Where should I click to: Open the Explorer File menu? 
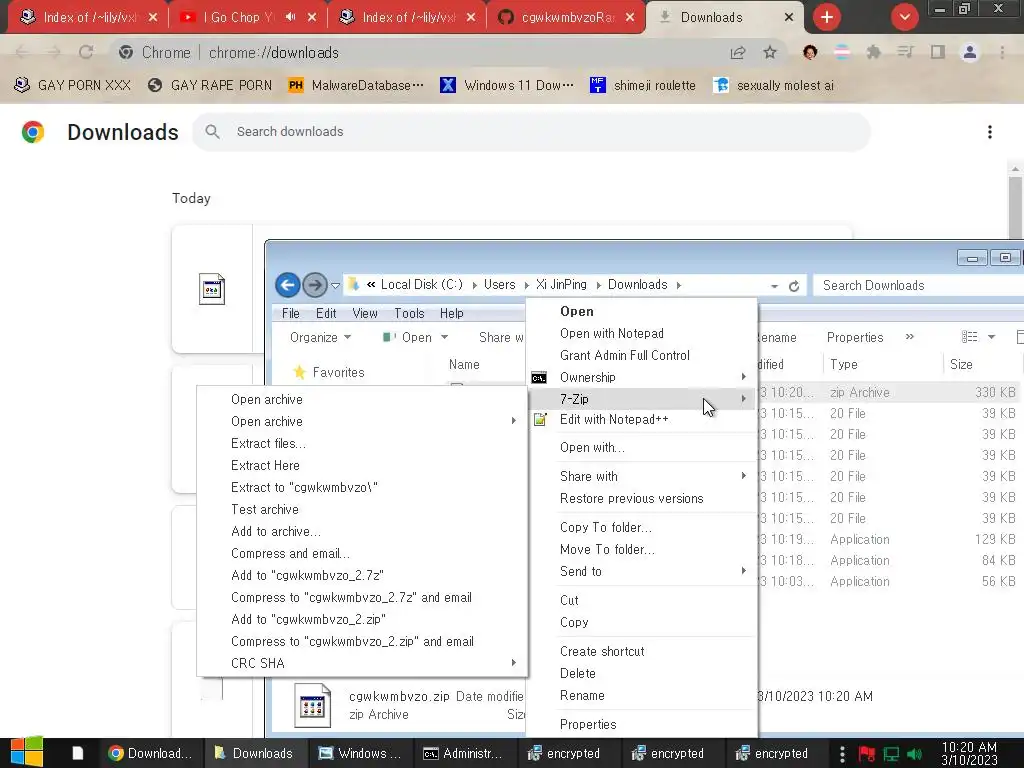coord(291,313)
